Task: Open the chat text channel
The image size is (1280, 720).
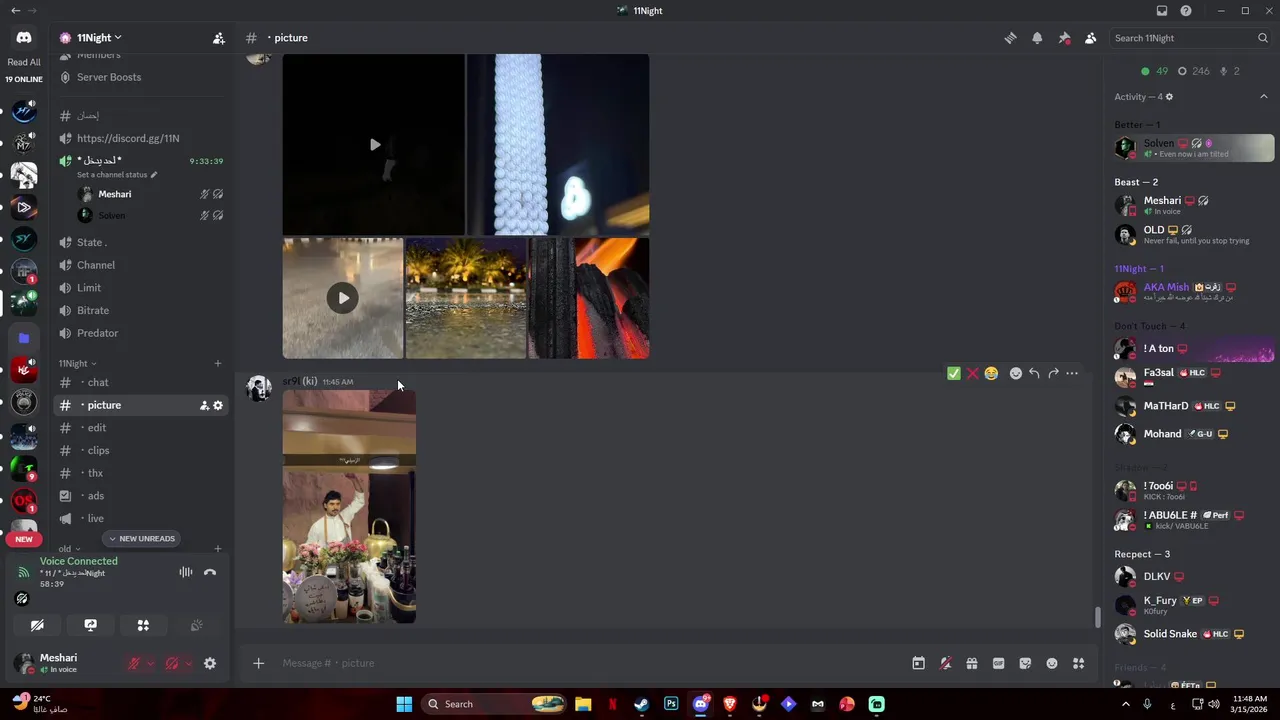Action: point(140,382)
